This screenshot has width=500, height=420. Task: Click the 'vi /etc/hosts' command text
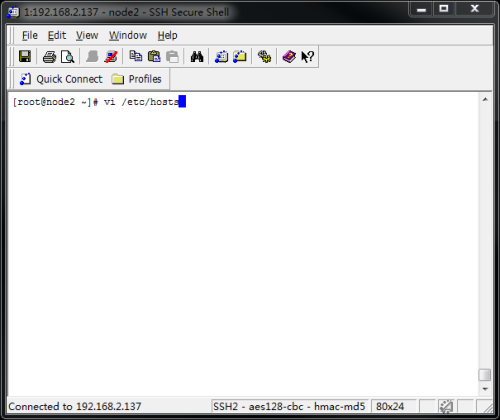click(x=141, y=102)
